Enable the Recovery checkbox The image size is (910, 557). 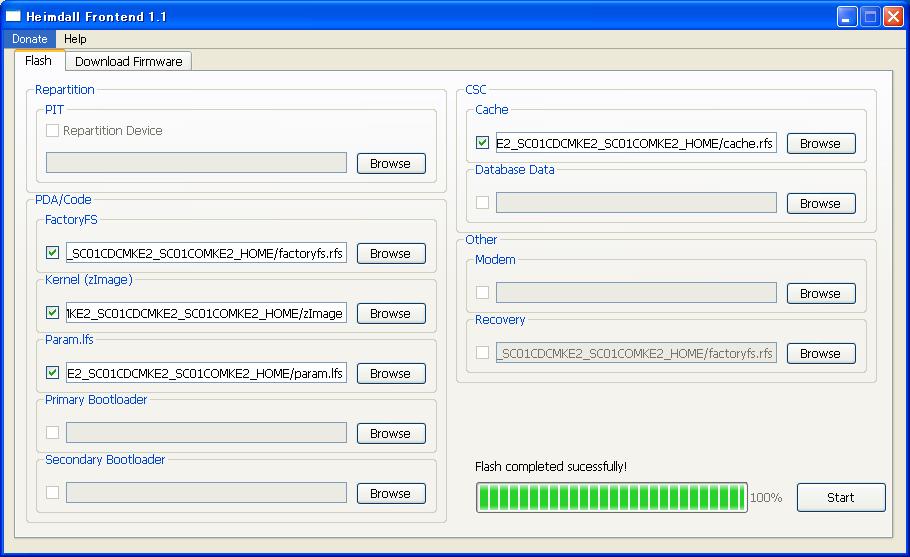pyautogui.click(x=482, y=352)
